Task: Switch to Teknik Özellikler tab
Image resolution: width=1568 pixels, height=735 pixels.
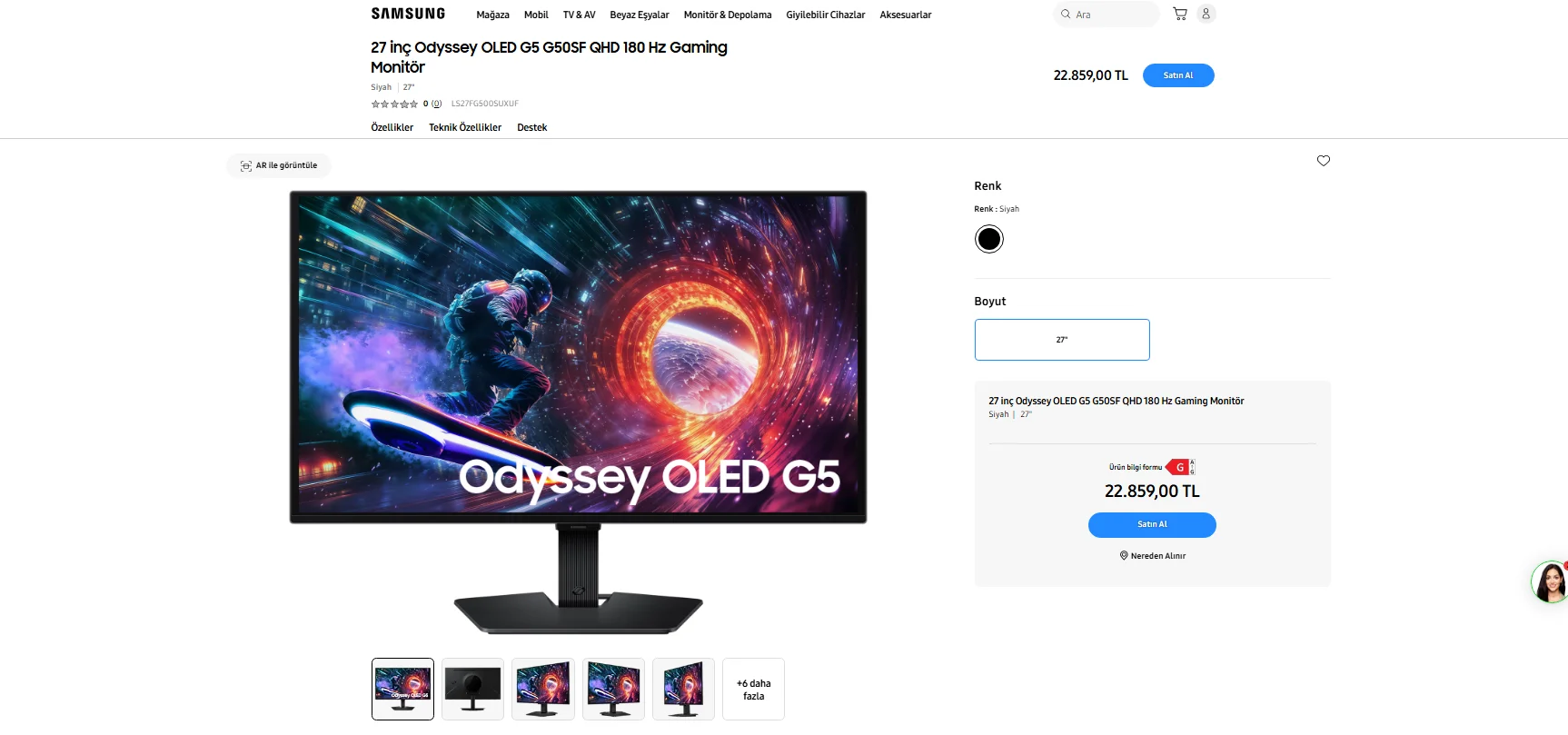Action: (x=465, y=127)
